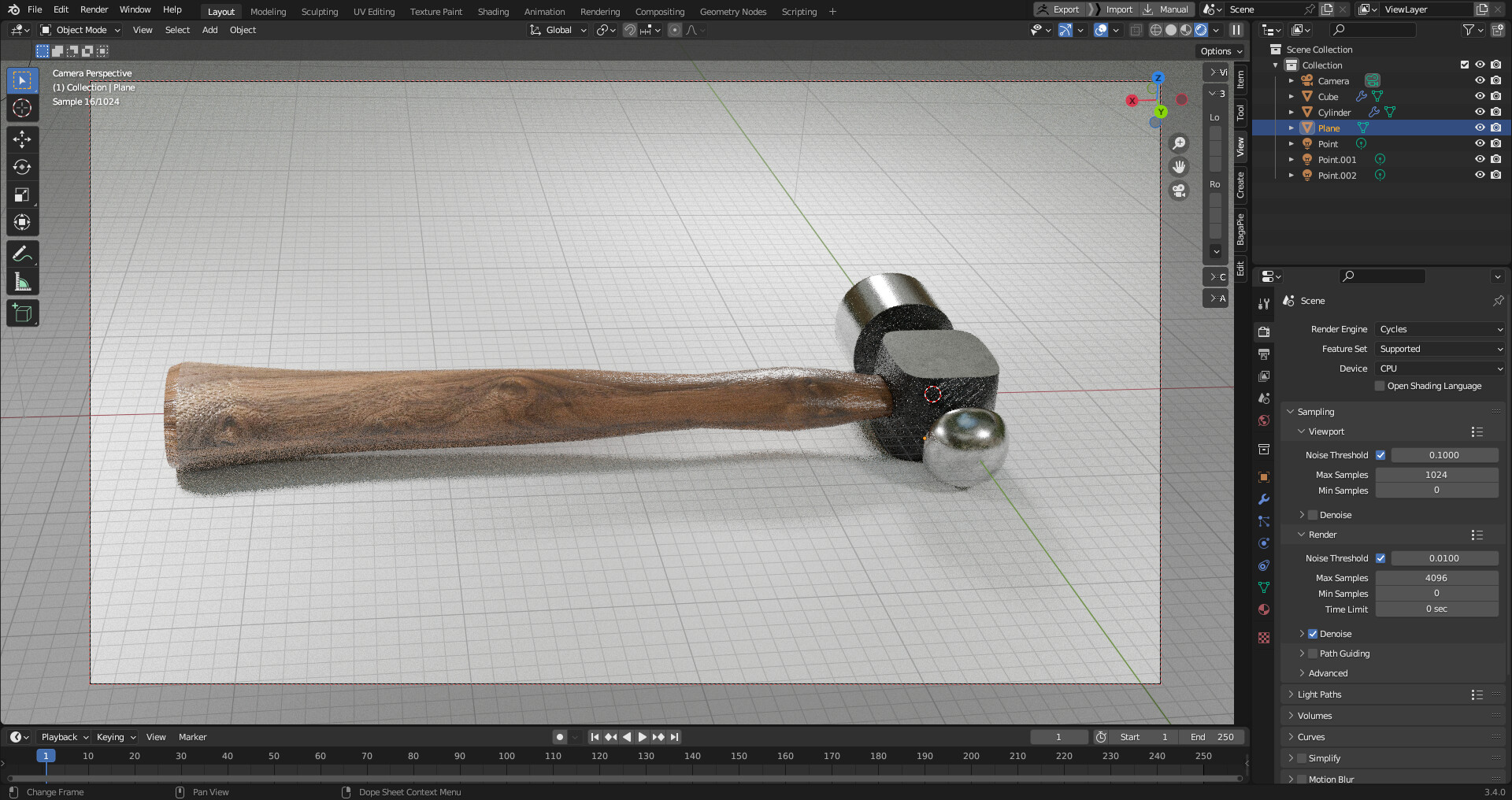This screenshot has width=1512, height=800.
Task: Select the Annotate tool
Action: pyautogui.click(x=22, y=253)
